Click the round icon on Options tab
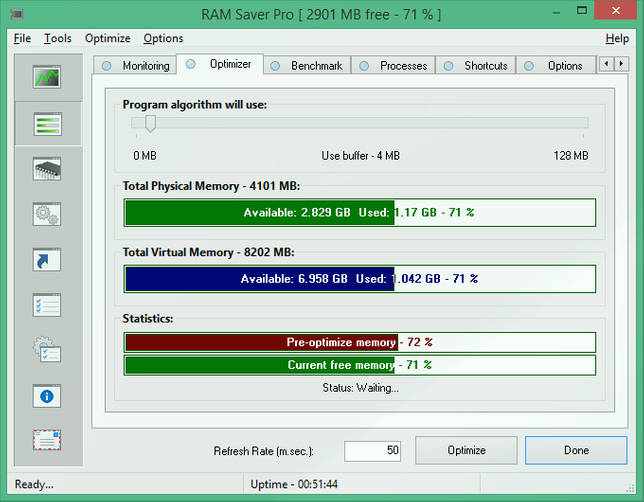 [x=529, y=66]
